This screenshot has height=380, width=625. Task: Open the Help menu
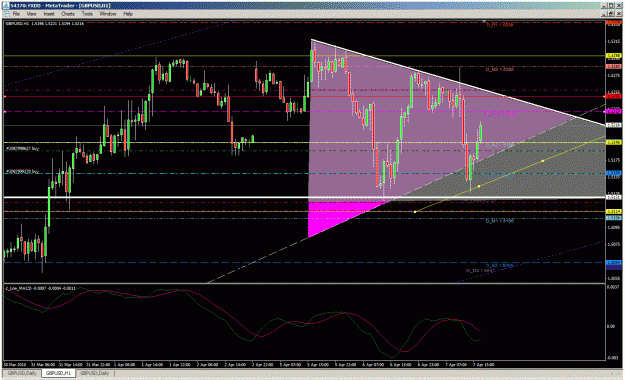tap(128, 14)
